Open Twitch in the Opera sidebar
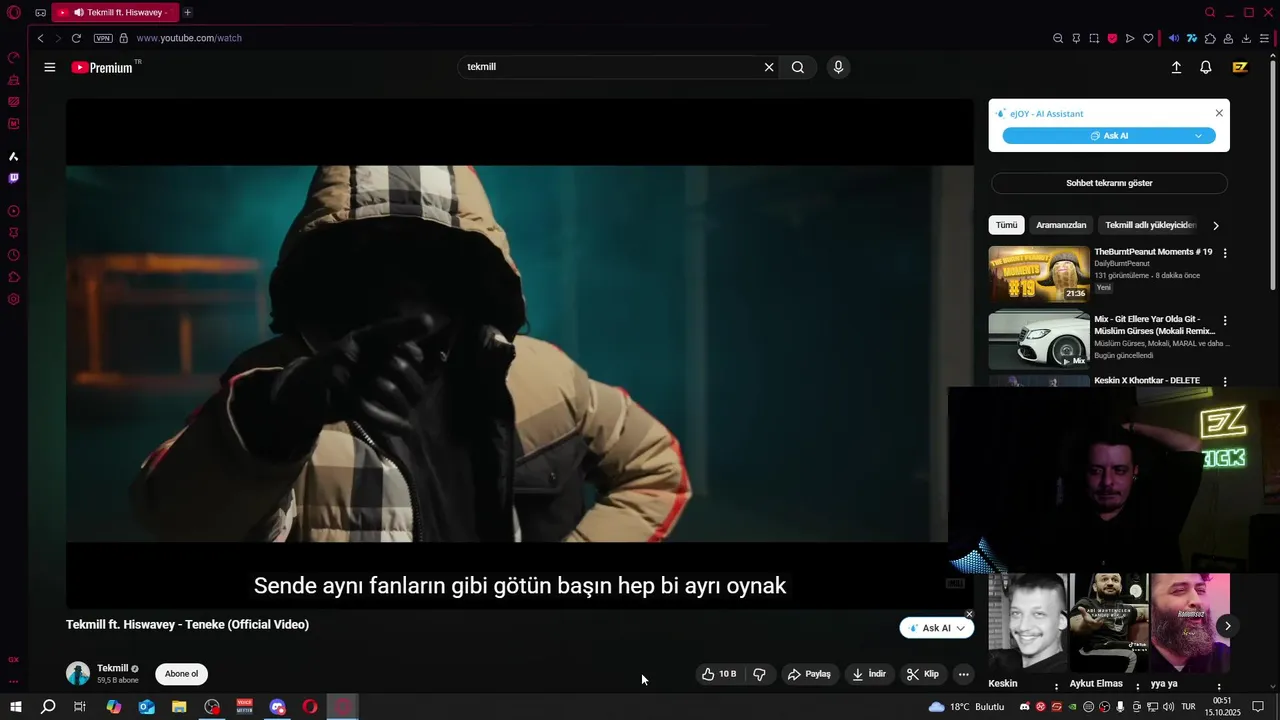This screenshot has width=1280, height=720. 14,178
